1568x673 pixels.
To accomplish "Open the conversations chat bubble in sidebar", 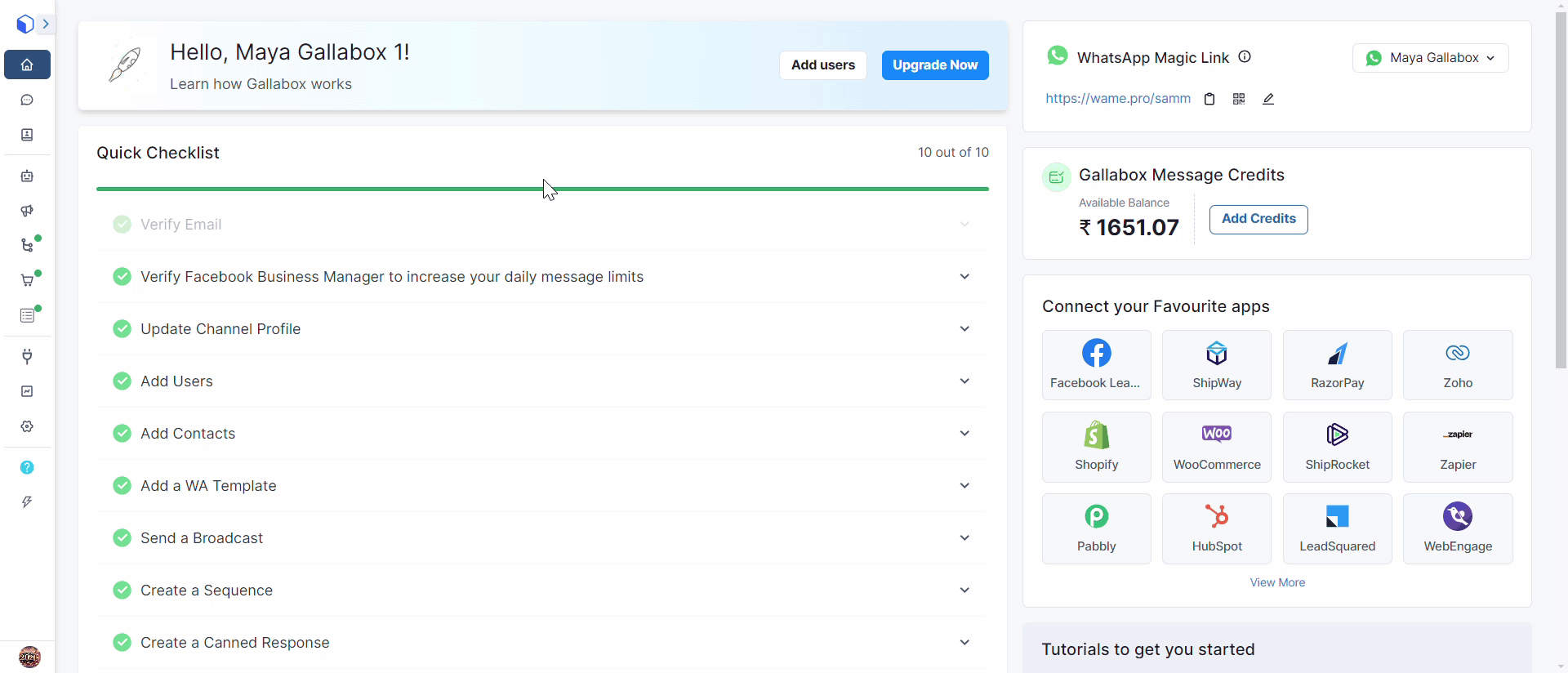I will [27, 100].
